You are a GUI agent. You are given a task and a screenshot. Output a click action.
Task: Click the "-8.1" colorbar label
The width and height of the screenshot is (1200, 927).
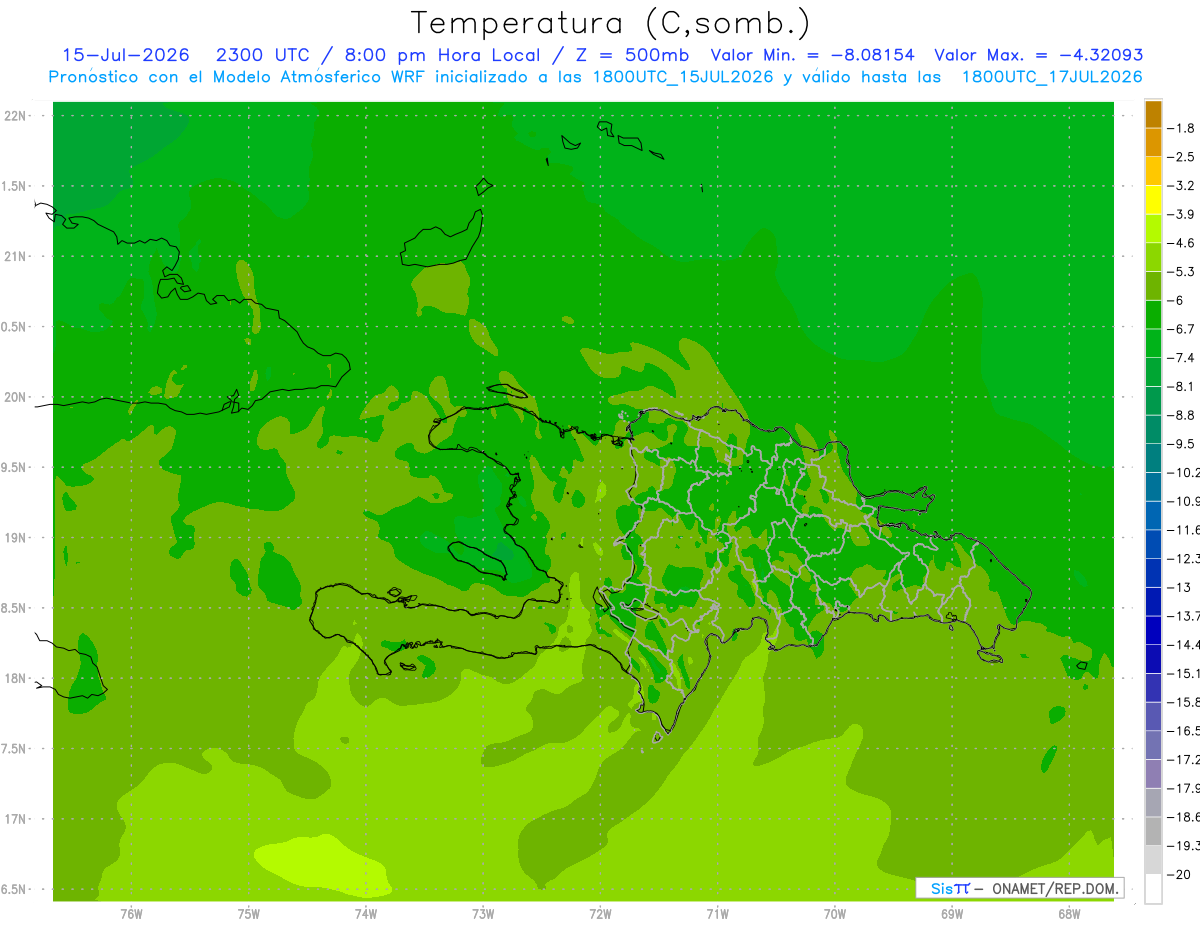(1182, 386)
